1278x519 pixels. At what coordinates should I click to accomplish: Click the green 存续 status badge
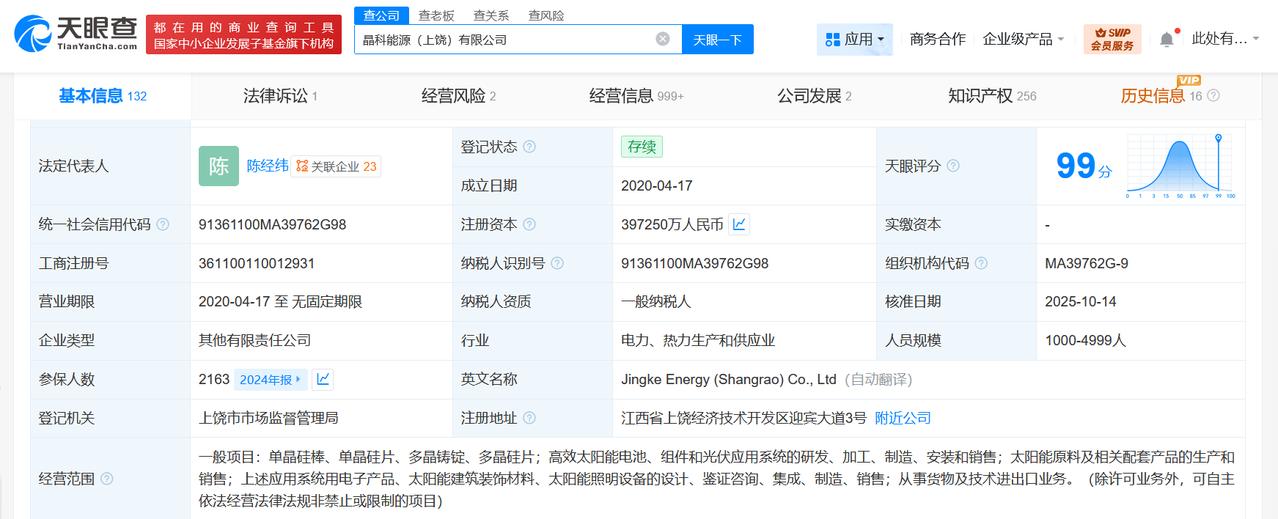tap(642, 147)
